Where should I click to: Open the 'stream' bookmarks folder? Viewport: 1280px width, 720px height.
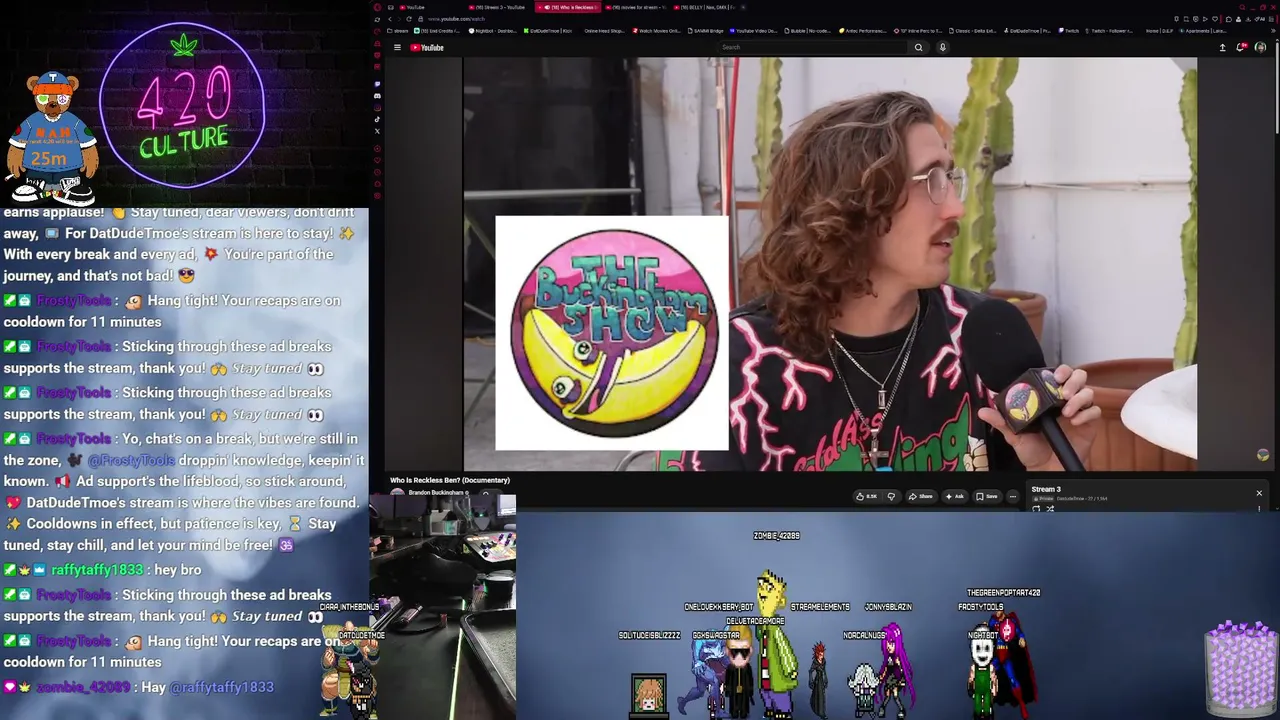[399, 31]
